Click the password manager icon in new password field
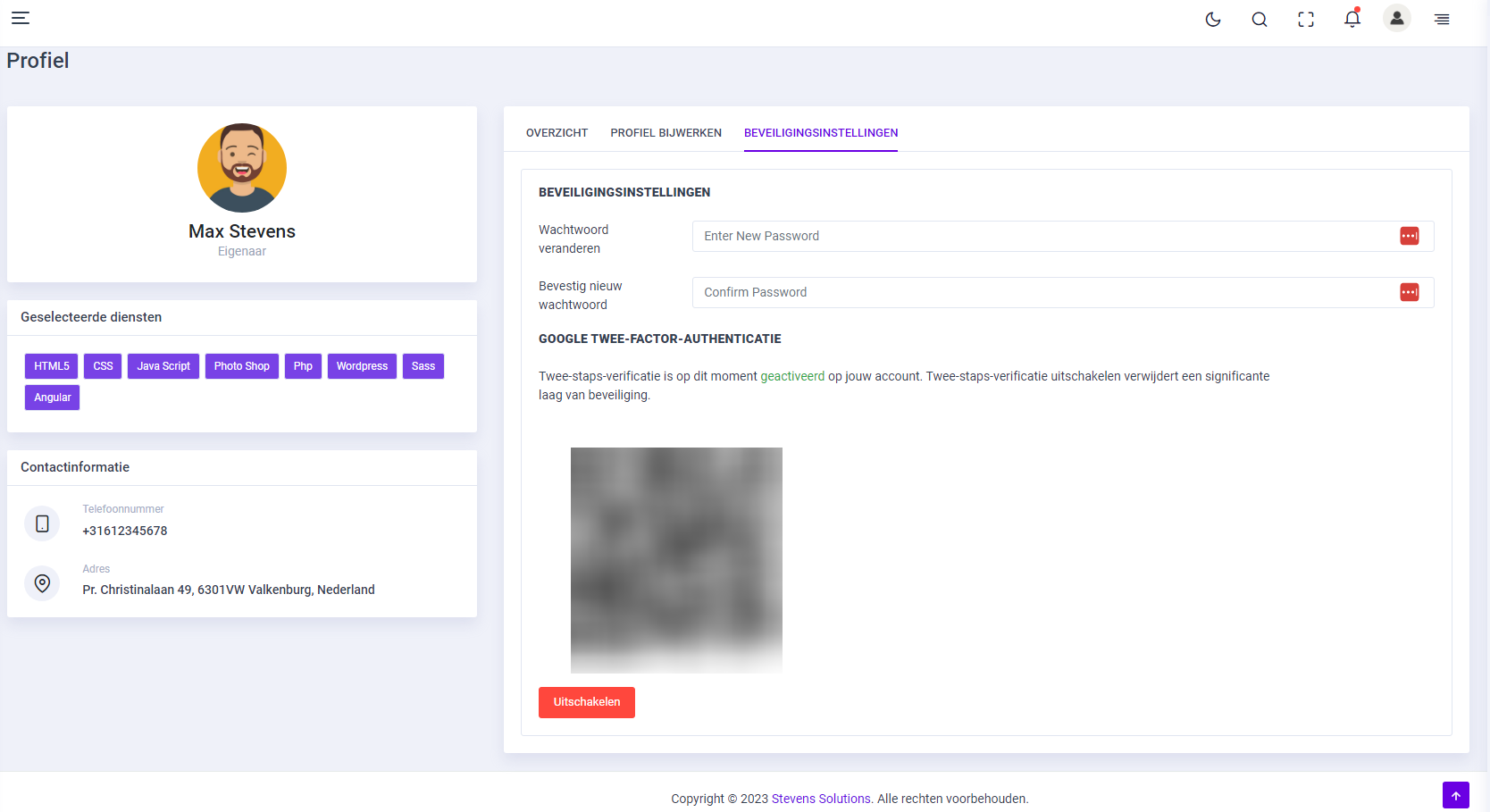 (1410, 236)
